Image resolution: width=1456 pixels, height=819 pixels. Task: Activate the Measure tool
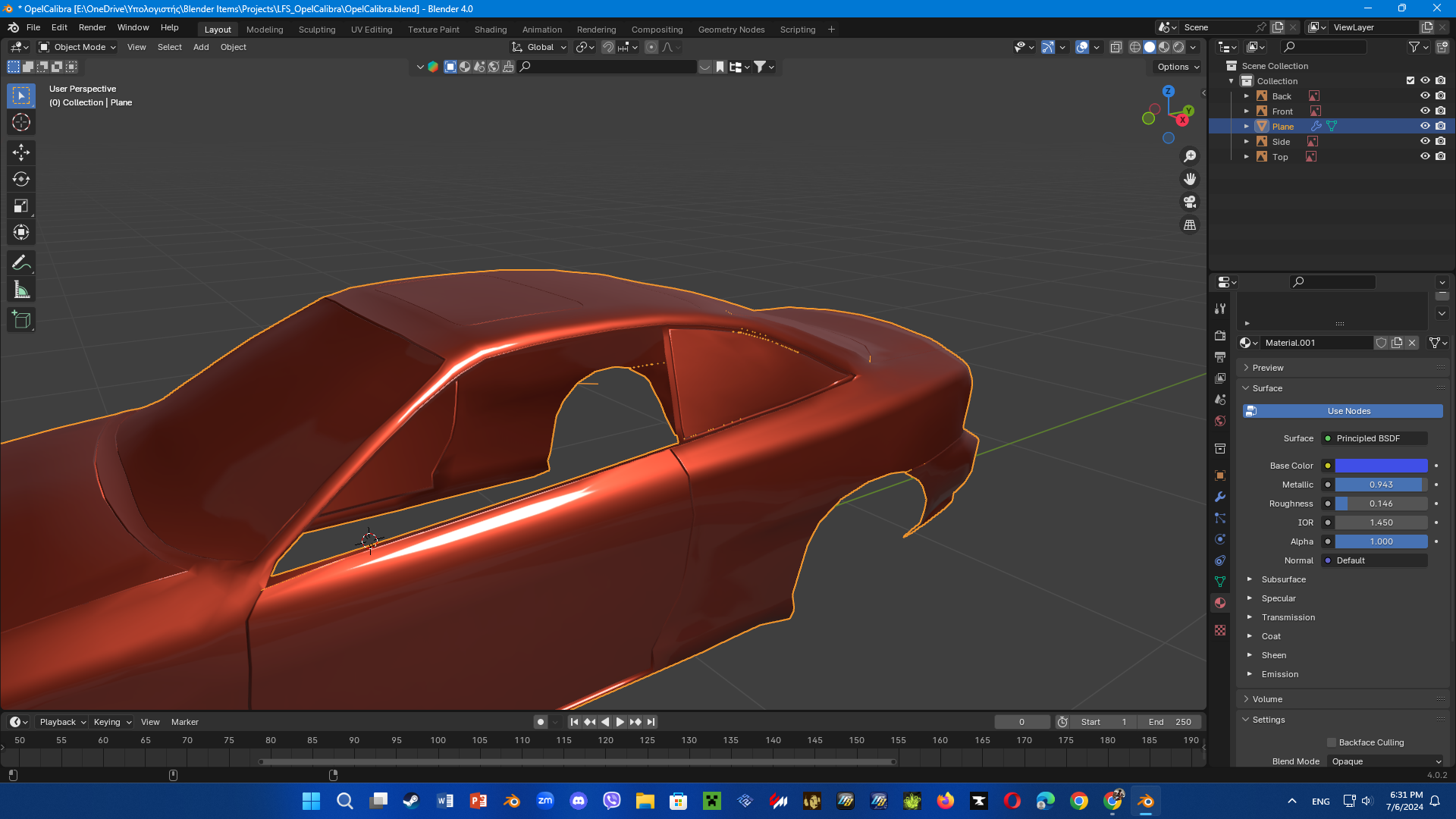tap(21, 290)
